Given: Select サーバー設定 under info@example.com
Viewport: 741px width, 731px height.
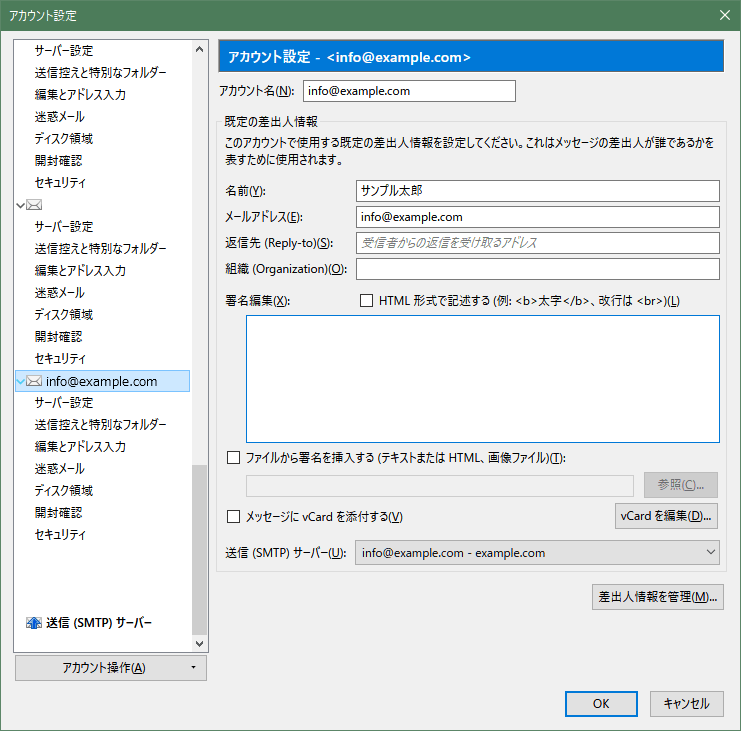Looking at the screenshot, I should point(64,402).
